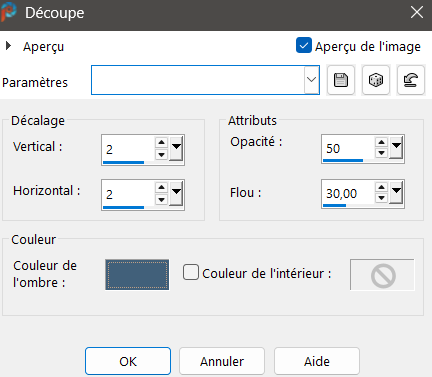The image size is (432, 377).
Task: Decrease Flou value with the down arrow
Action: point(381,198)
